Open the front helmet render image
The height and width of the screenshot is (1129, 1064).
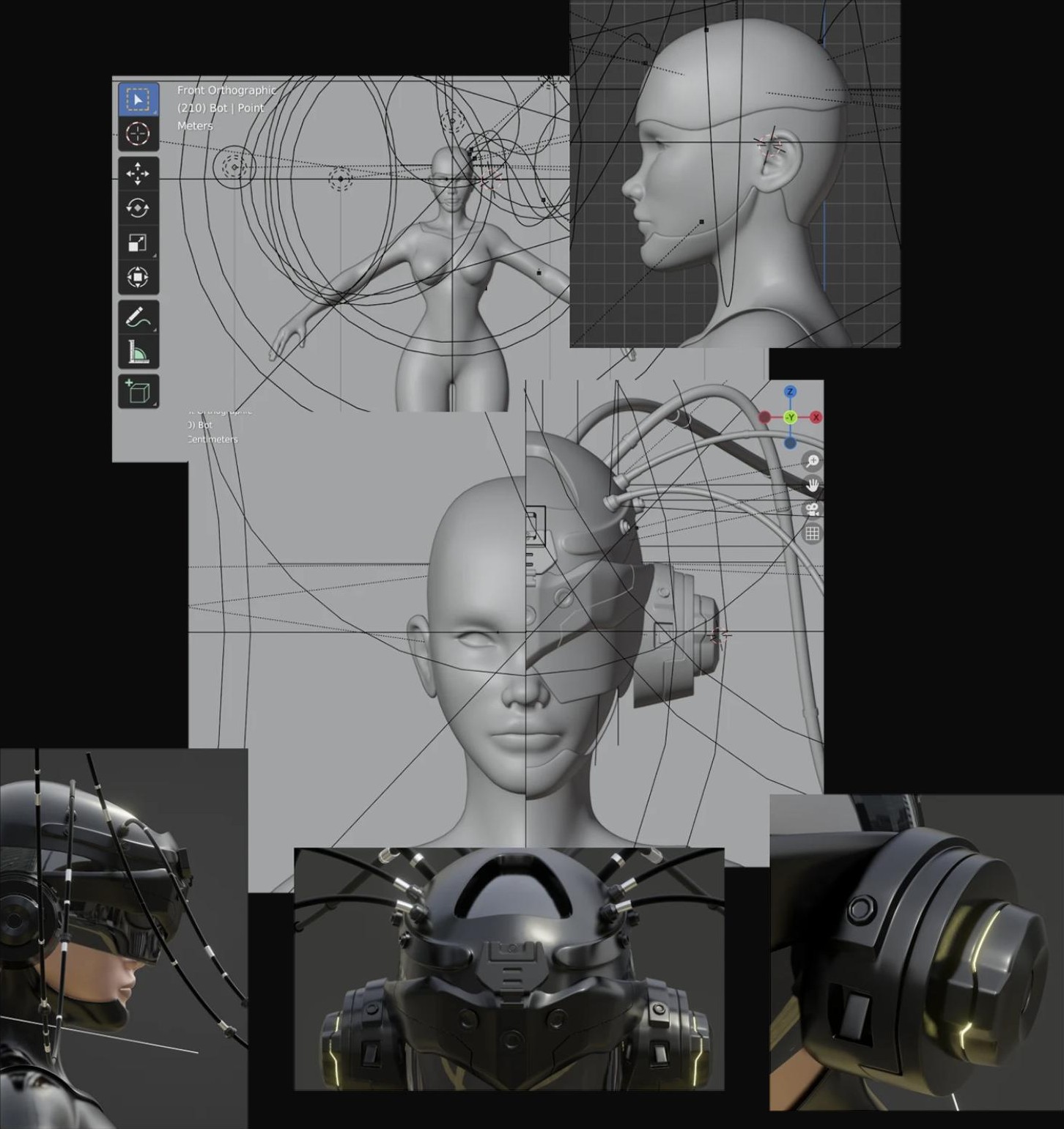pyautogui.click(x=509, y=970)
